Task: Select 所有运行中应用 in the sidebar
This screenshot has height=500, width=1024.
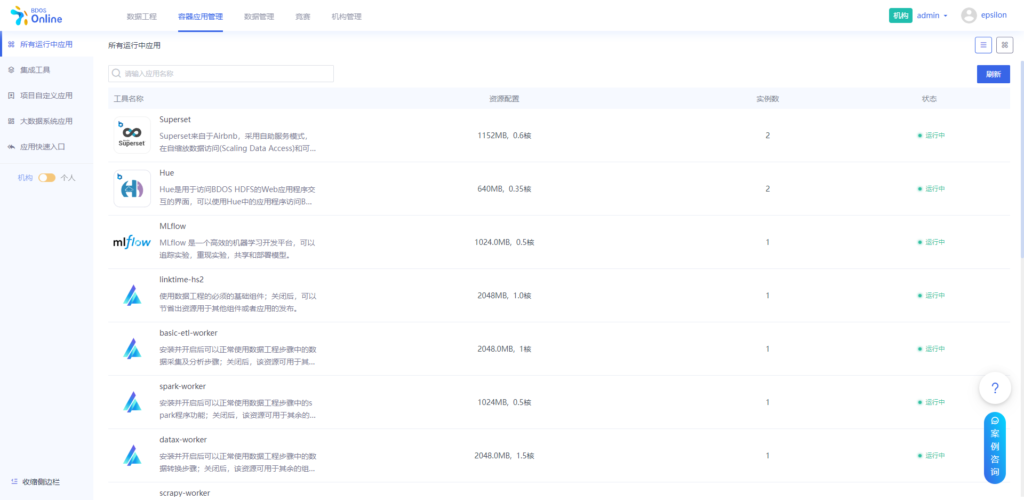Action: coord(46,44)
